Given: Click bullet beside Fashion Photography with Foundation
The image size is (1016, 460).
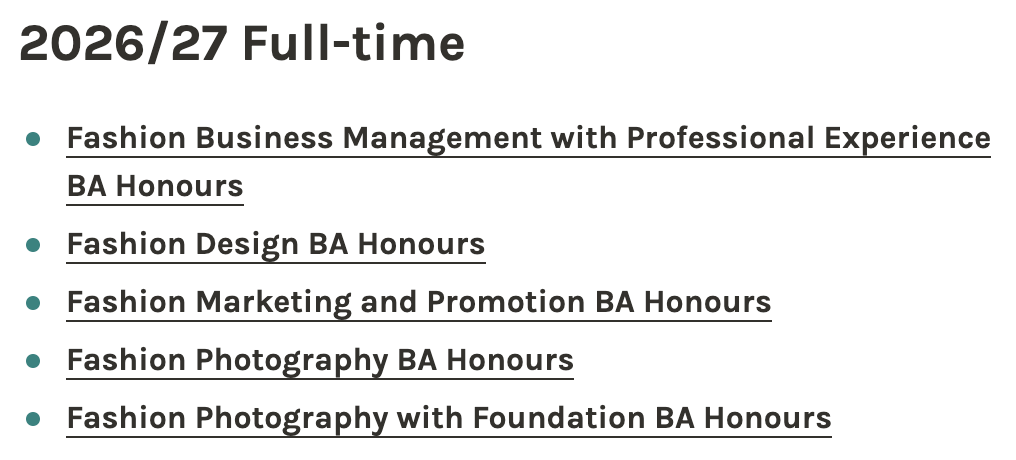Looking at the screenshot, I should coord(34,418).
